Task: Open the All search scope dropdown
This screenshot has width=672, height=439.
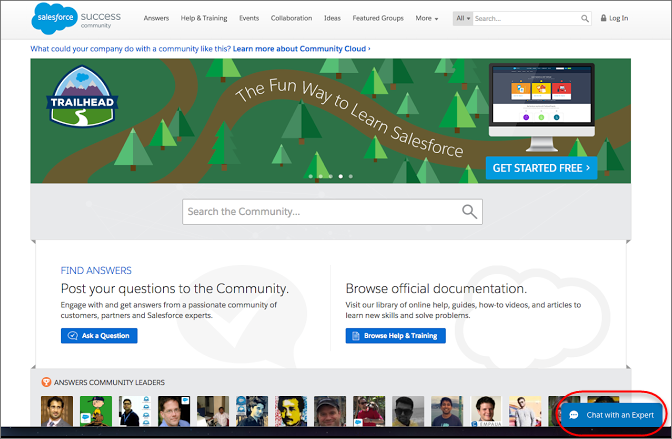Action: click(463, 18)
